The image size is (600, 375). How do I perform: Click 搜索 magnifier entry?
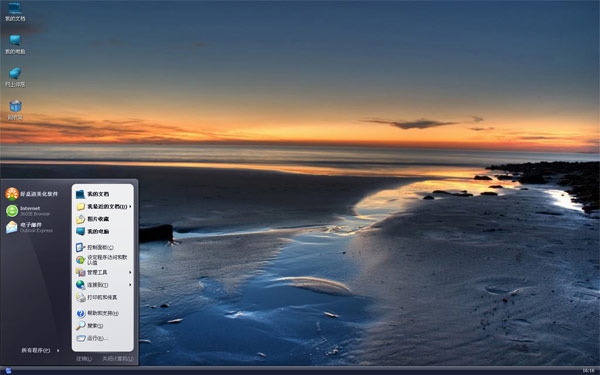(x=103, y=326)
